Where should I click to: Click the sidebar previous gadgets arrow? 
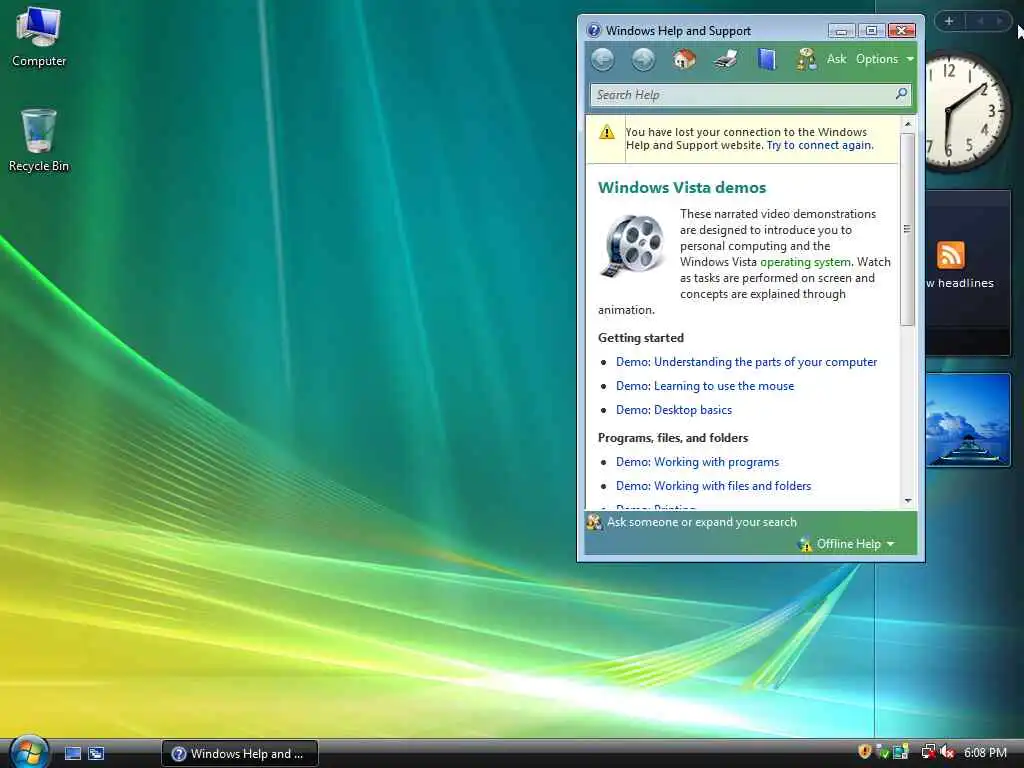point(980,21)
